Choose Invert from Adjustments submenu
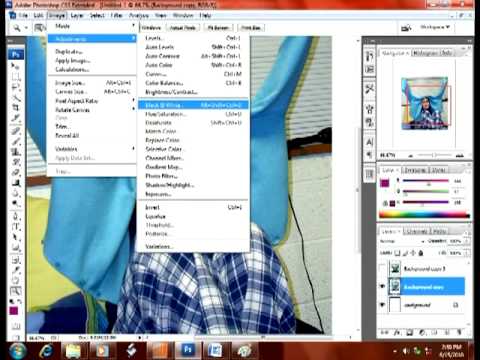Image resolution: width=480 pixels, height=360 pixels. [193, 207]
